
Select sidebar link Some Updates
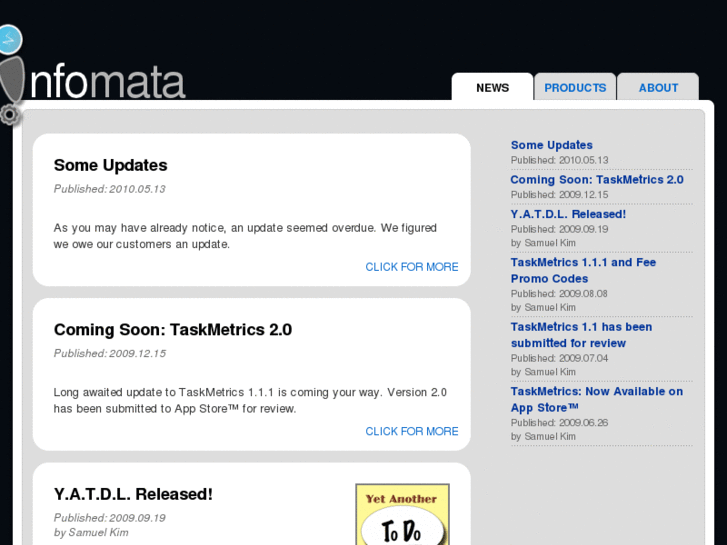552,145
